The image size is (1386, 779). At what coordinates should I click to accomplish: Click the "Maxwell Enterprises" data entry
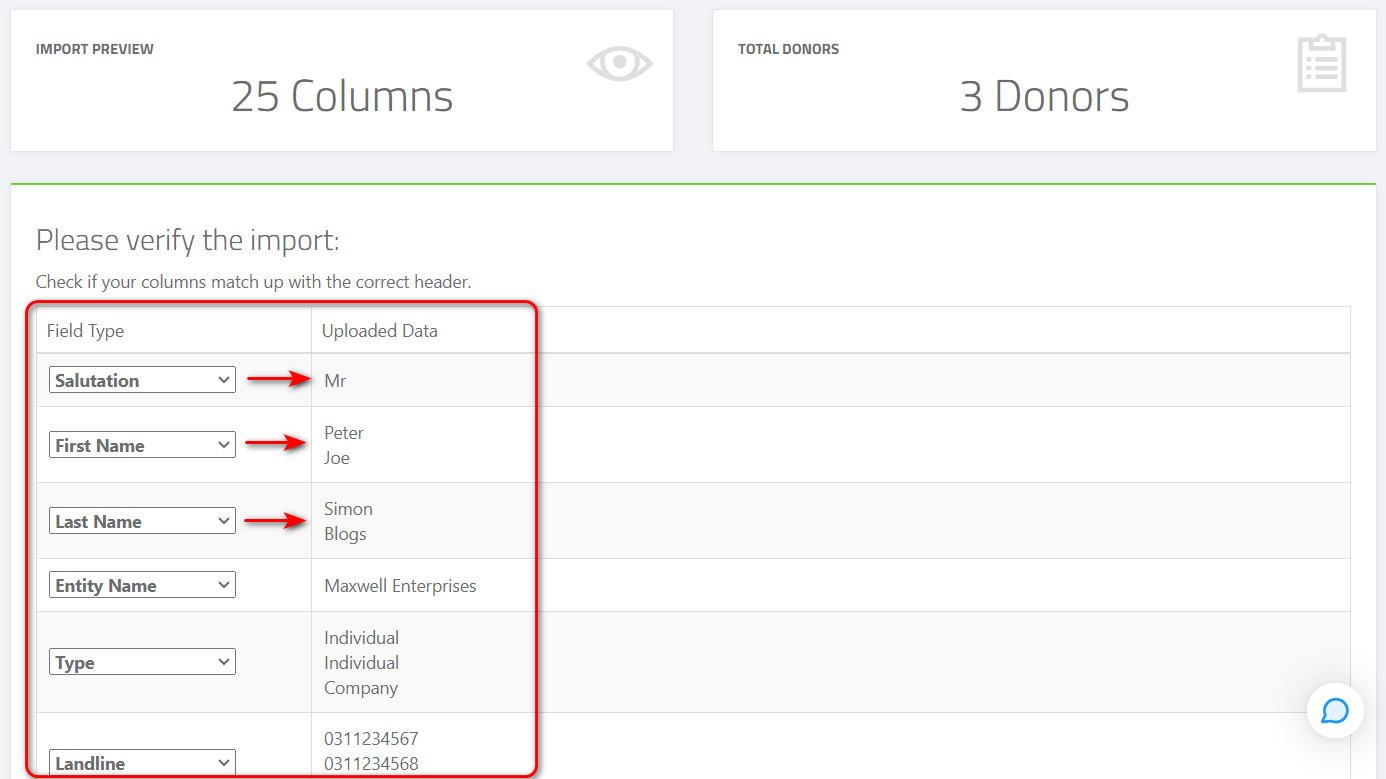pyautogui.click(x=399, y=585)
